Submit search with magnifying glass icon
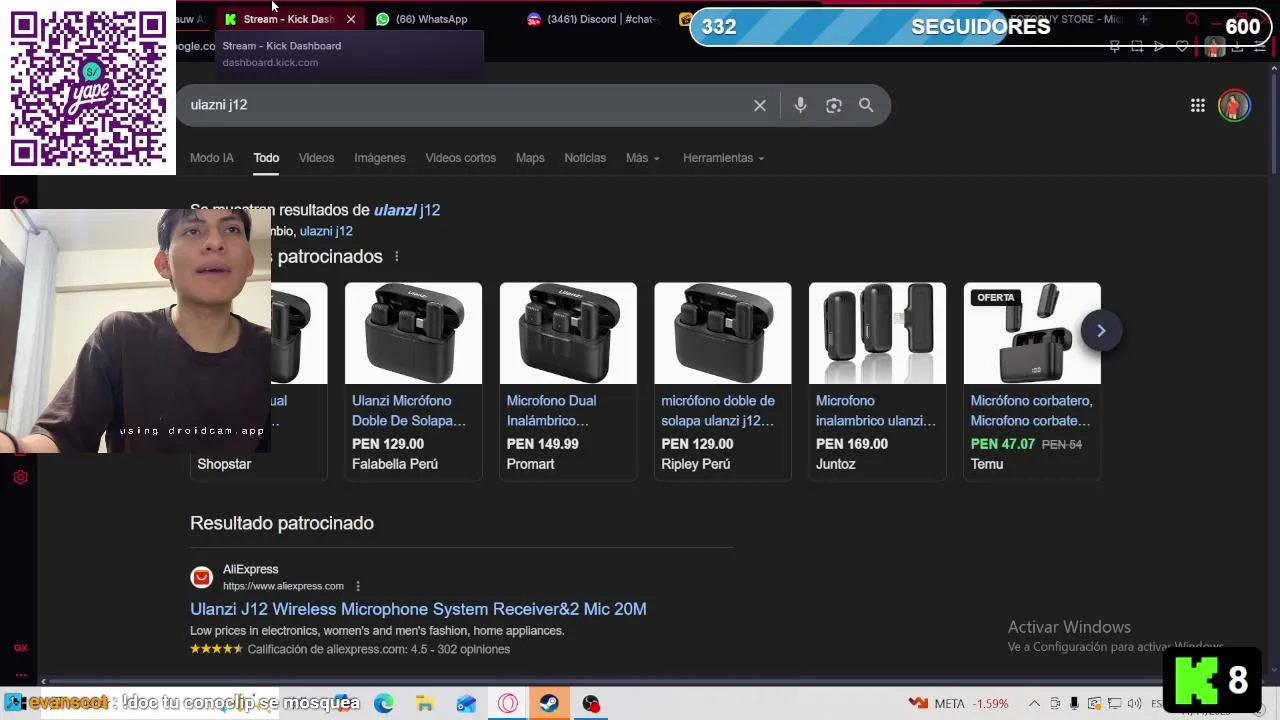The height and width of the screenshot is (720, 1280). tap(866, 105)
